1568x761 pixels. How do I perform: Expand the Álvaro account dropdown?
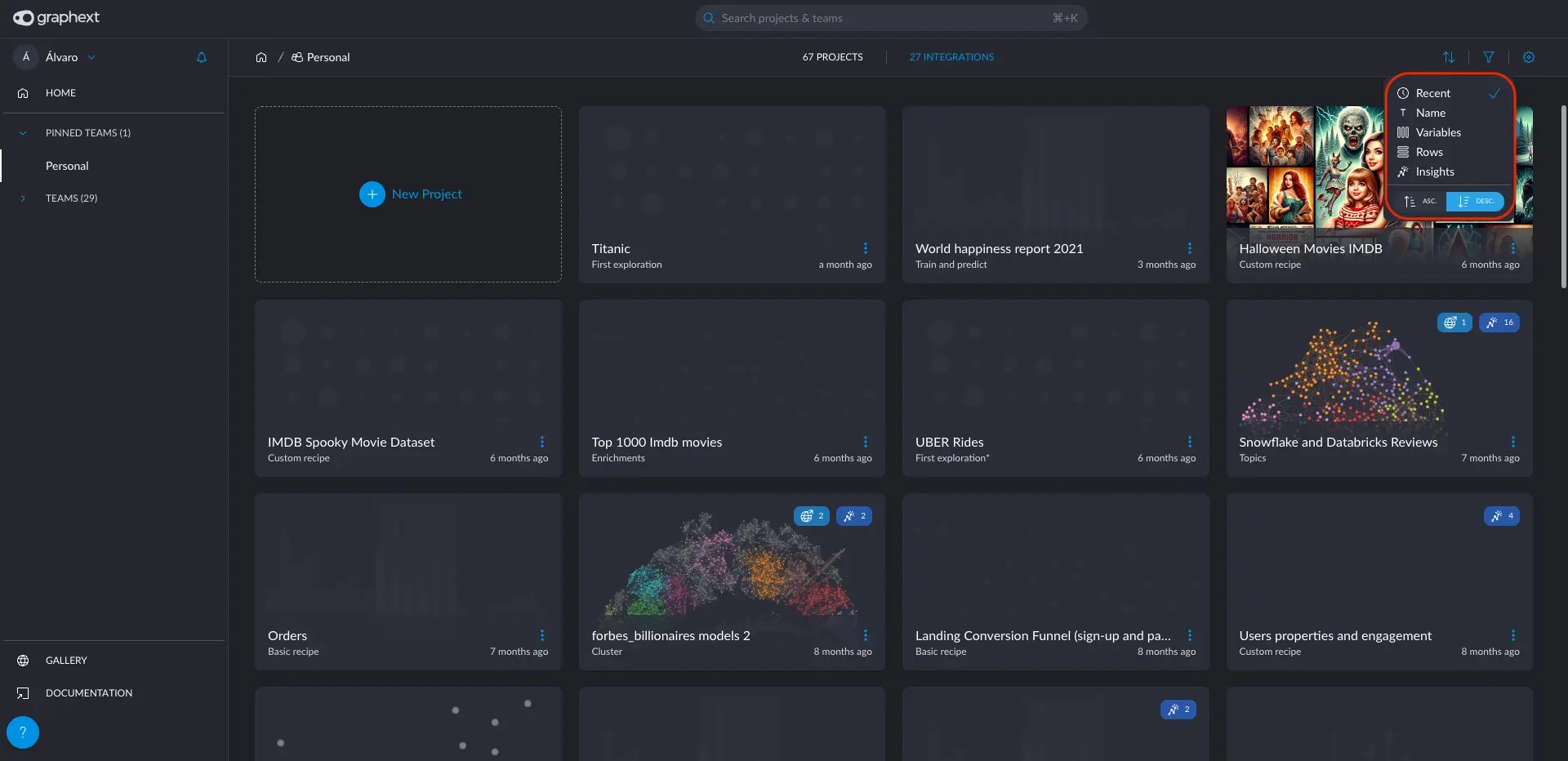(91, 57)
